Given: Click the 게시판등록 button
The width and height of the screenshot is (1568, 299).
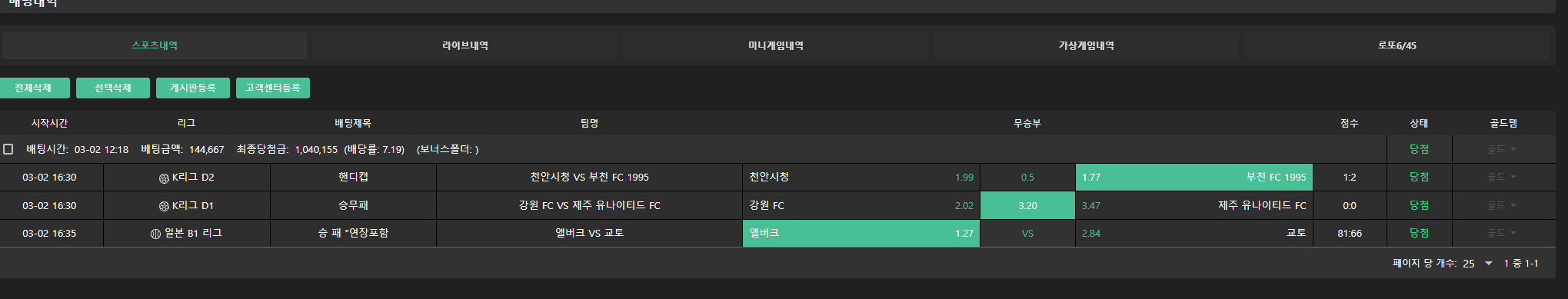Looking at the screenshot, I should coord(193,88).
